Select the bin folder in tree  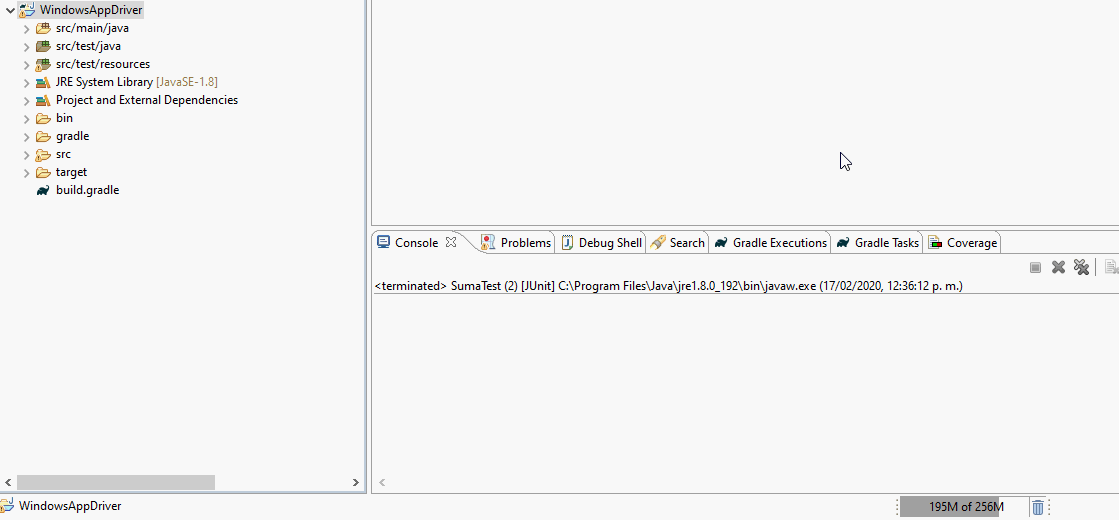(64, 118)
